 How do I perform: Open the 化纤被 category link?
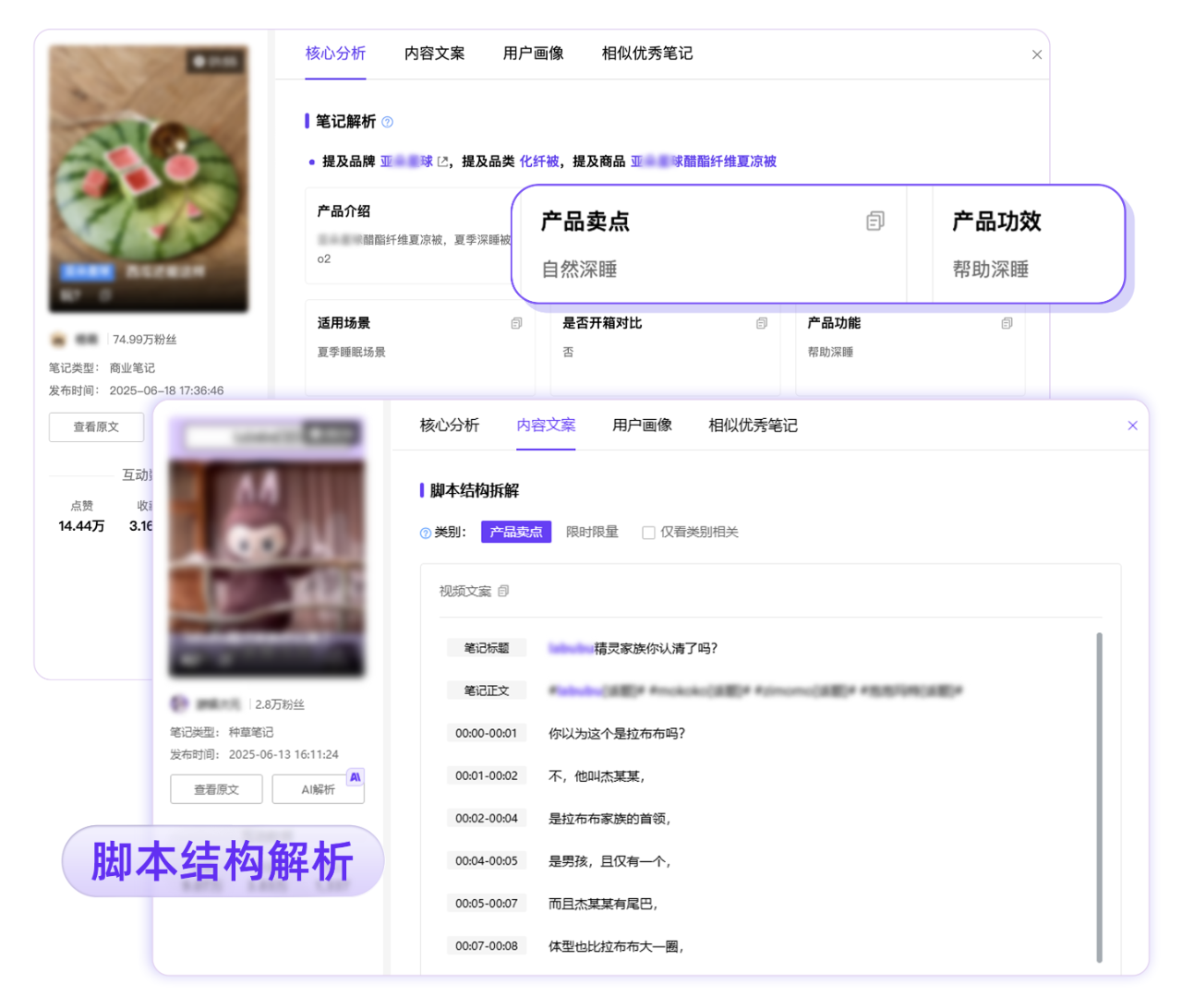pos(538,162)
